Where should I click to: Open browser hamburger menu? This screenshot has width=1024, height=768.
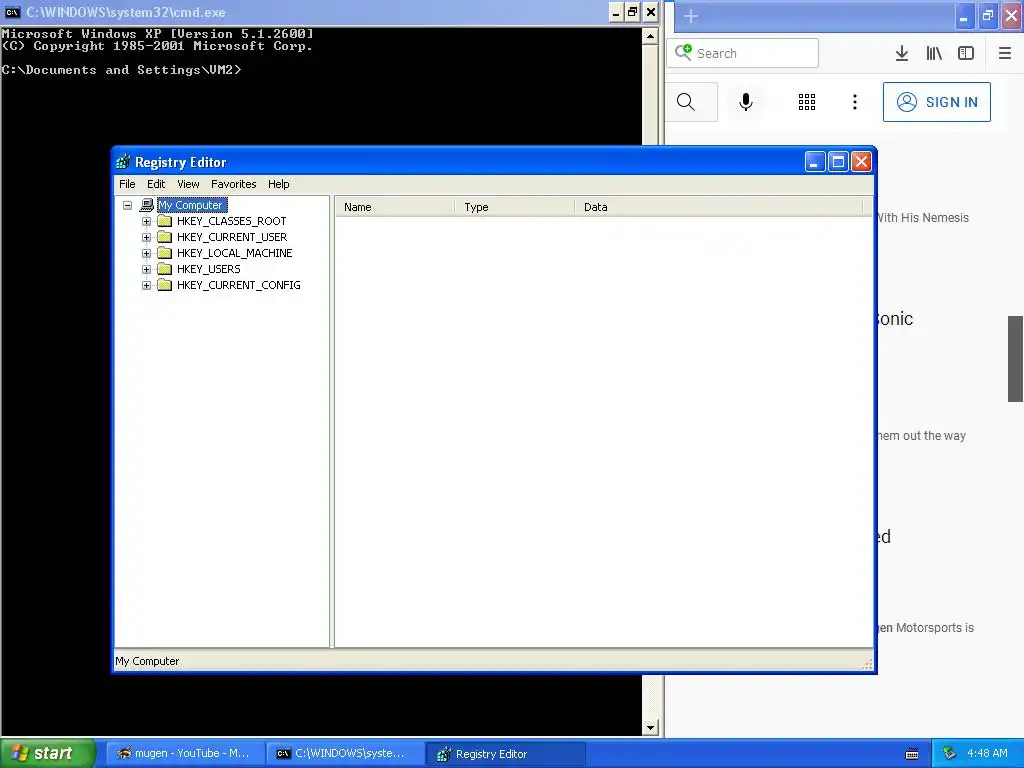click(1004, 53)
